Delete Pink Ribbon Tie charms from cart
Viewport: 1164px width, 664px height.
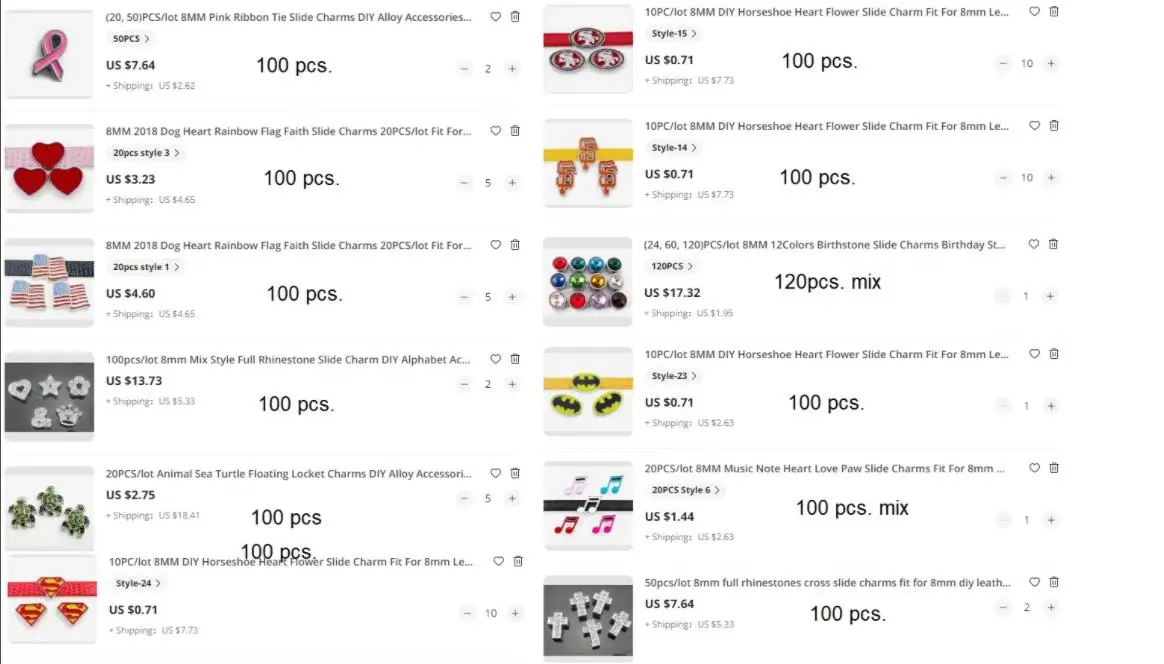pyautogui.click(x=515, y=17)
